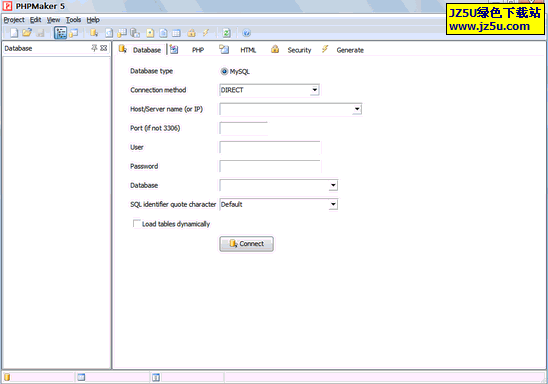548x384 pixels.
Task: Pin the Database side panel
Action: pos(94,48)
